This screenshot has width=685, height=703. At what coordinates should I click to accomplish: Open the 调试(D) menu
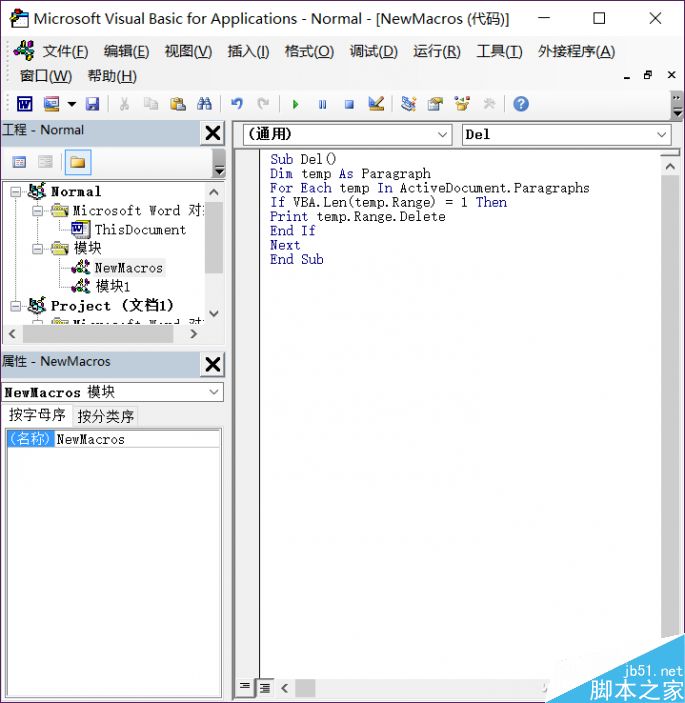[x=373, y=52]
